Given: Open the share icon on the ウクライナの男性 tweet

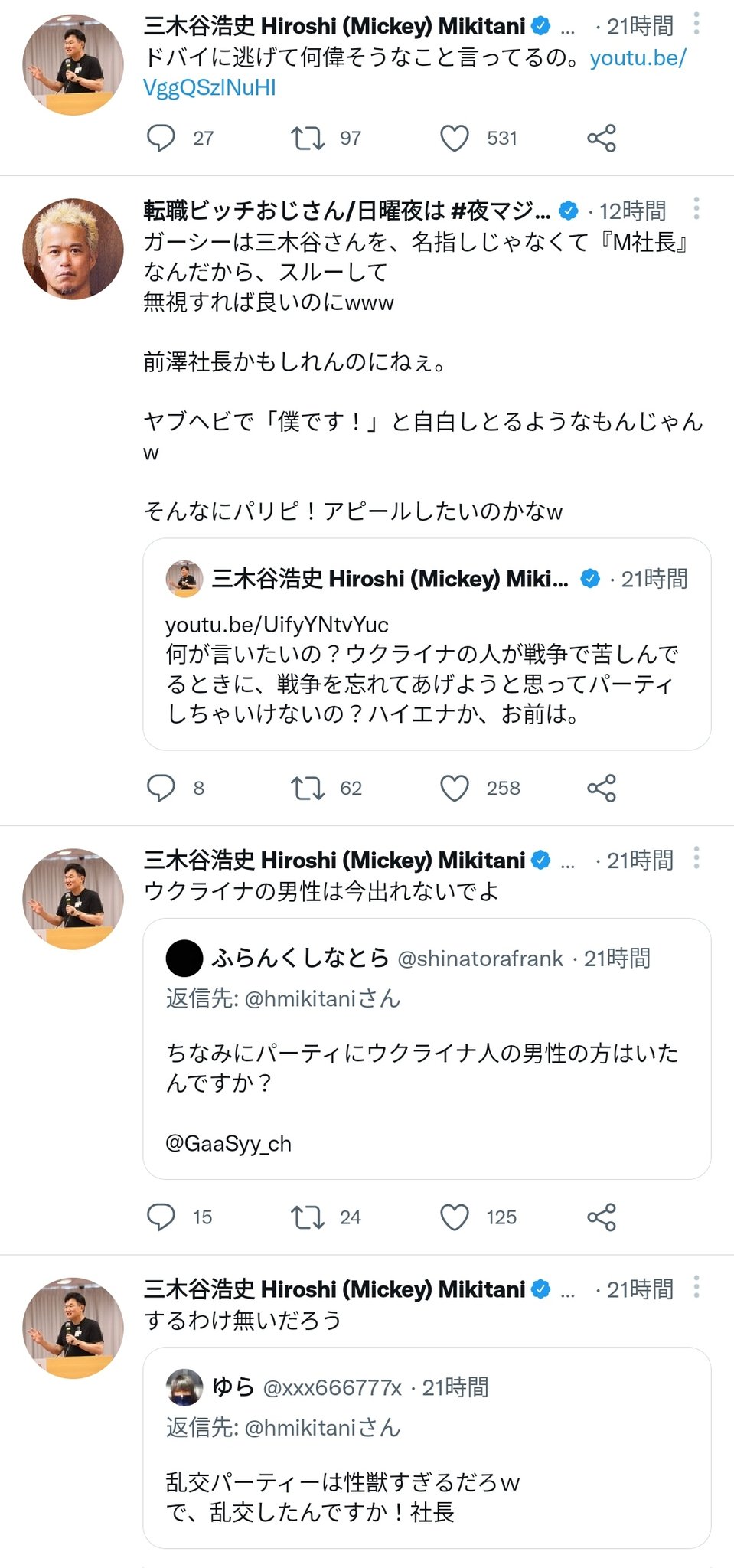Looking at the screenshot, I should point(602,1217).
